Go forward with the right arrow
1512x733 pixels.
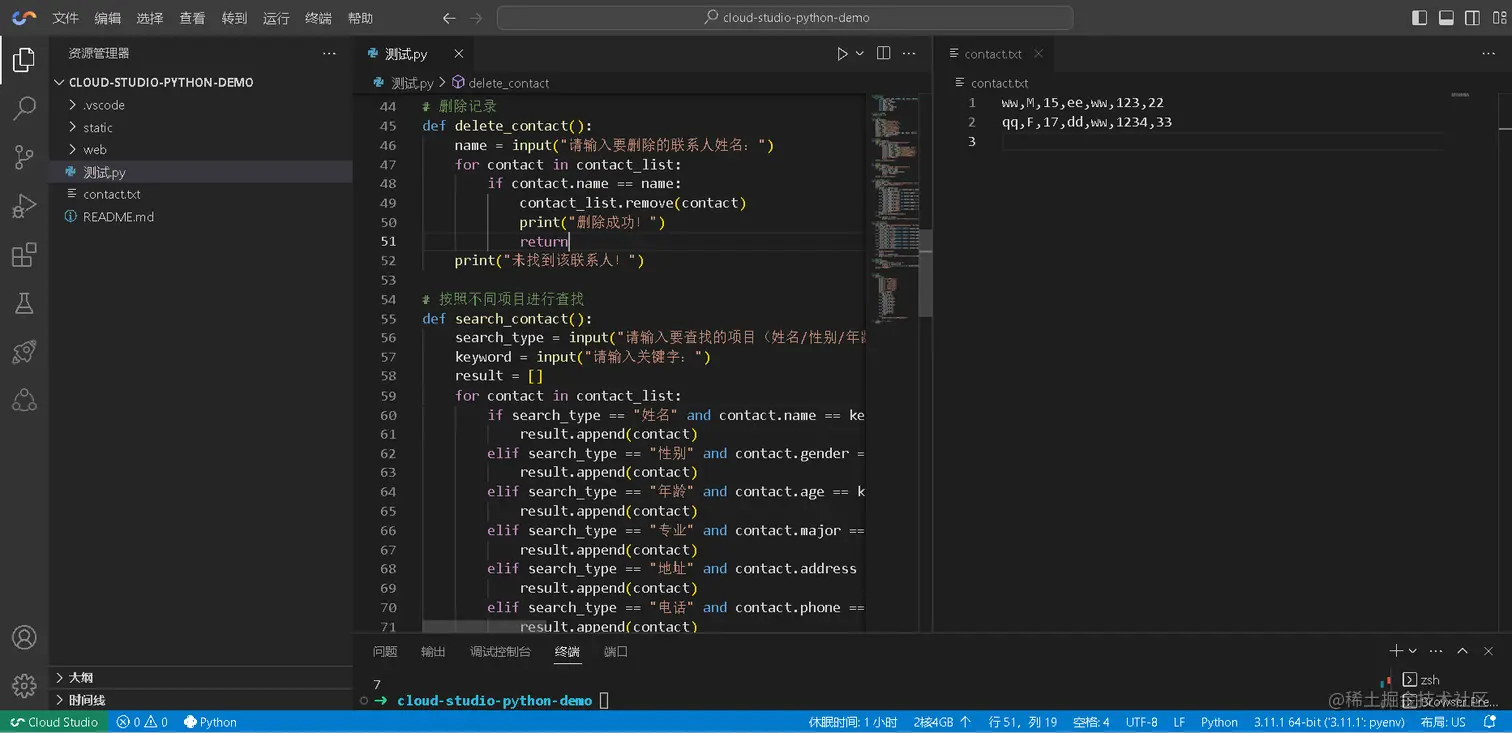[476, 18]
